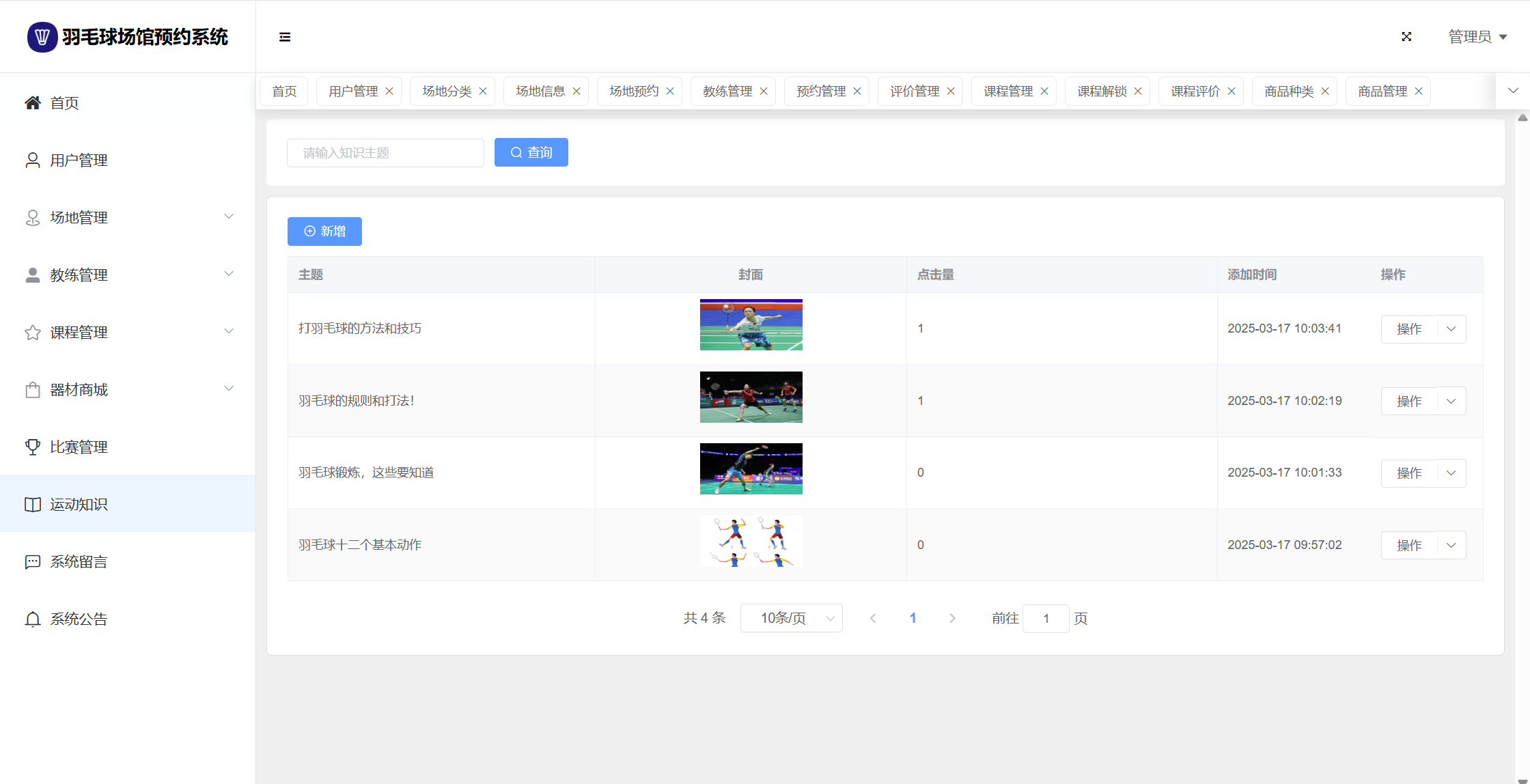Viewport: 1530px width, 784px height.
Task: Open the 管理员 account dropdown
Action: pyautogui.click(x=1477, y=37)
